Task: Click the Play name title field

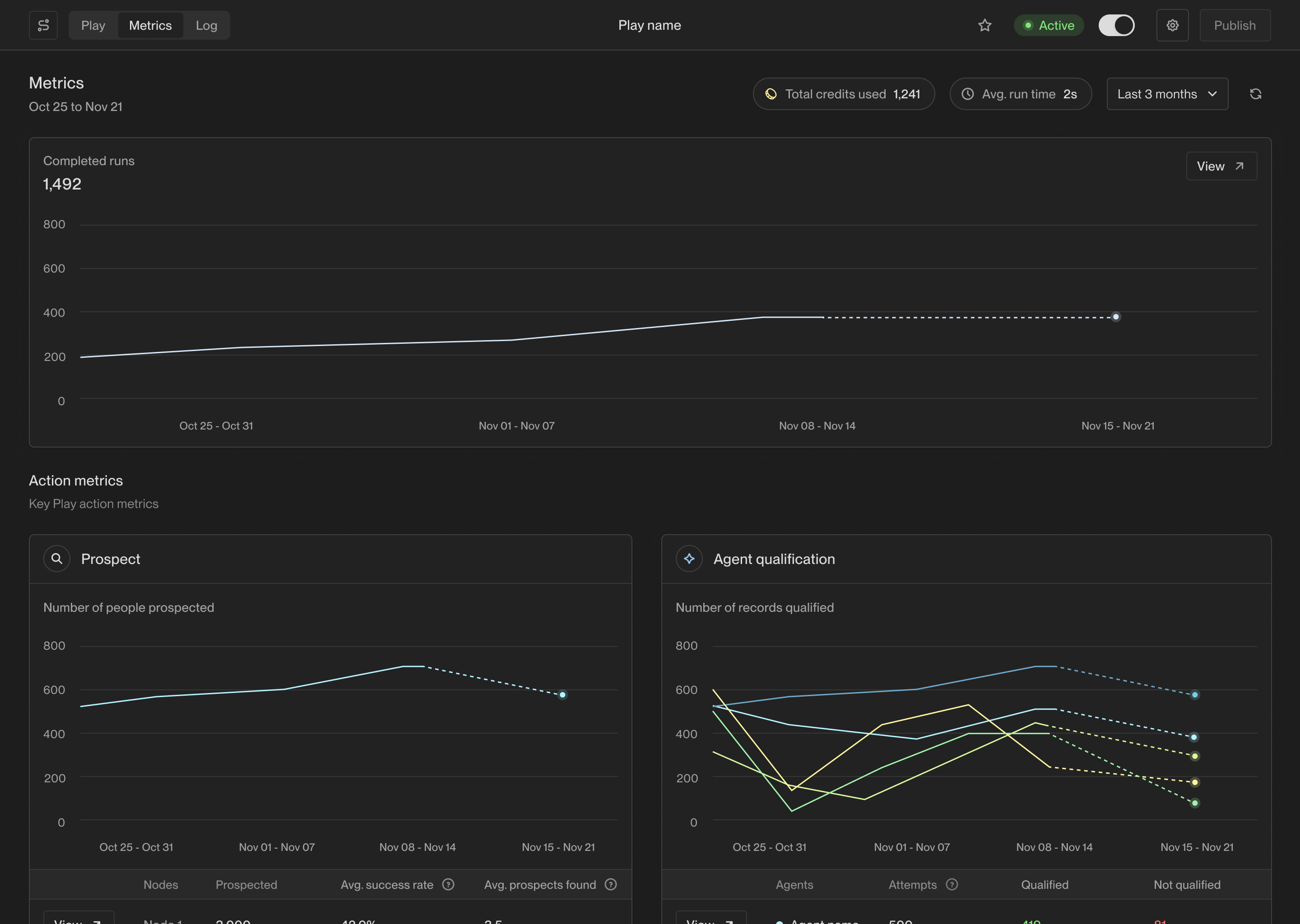Action: [x=650, y=25]
